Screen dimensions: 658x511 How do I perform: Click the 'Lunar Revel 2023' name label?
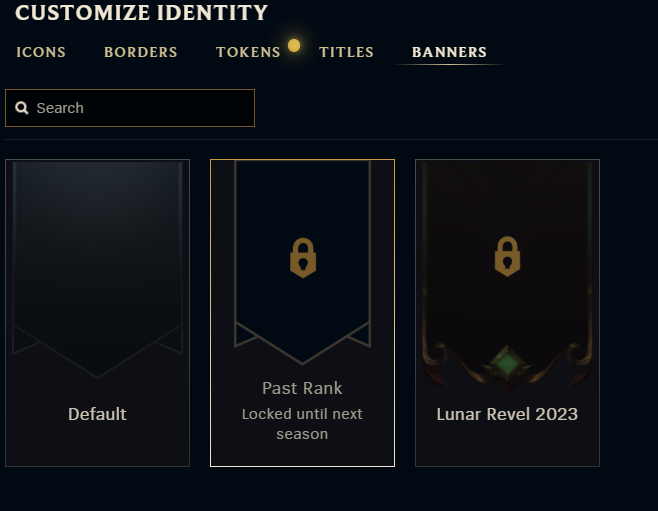pos(507,414)
